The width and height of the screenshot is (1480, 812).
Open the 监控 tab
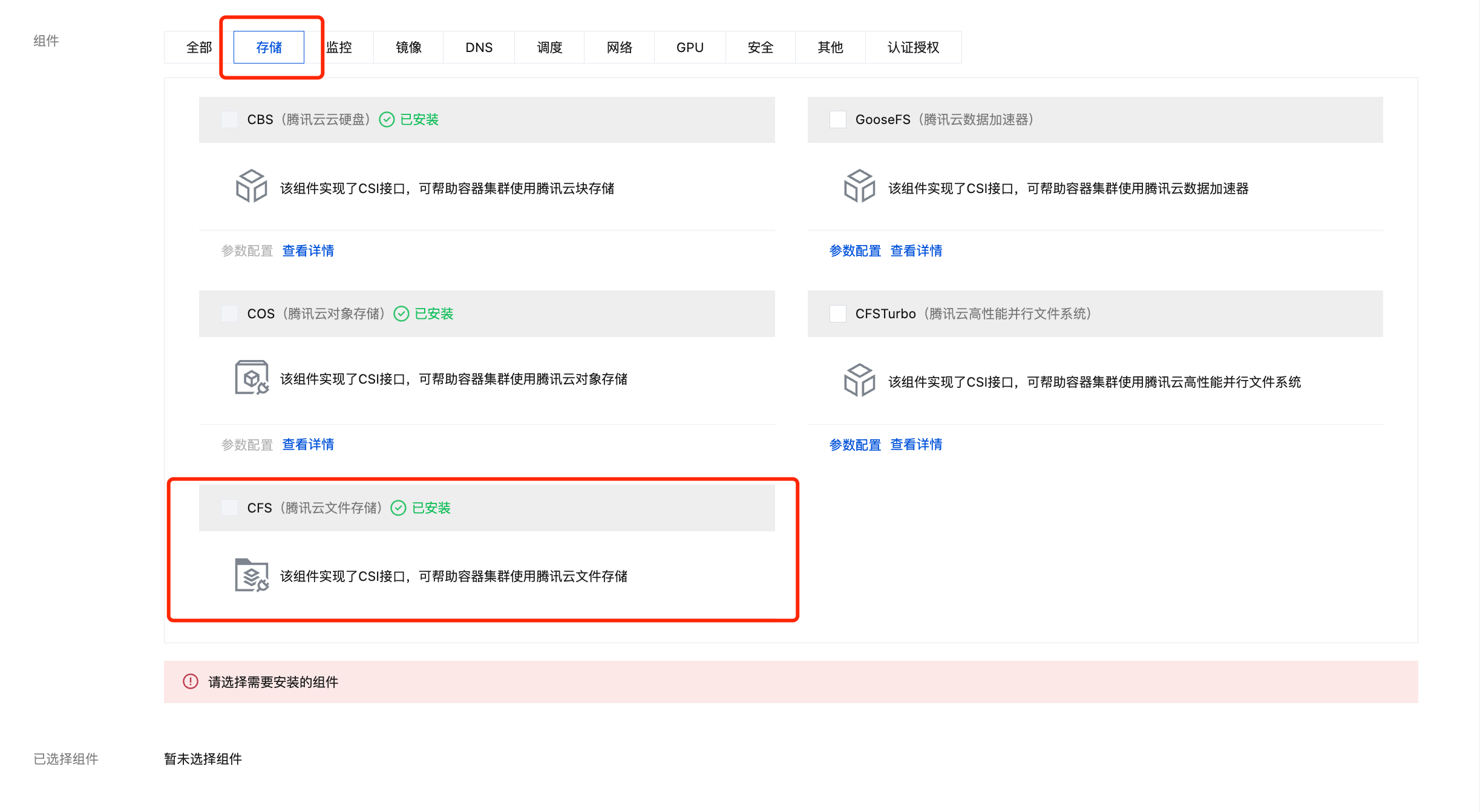coord(339,47)
